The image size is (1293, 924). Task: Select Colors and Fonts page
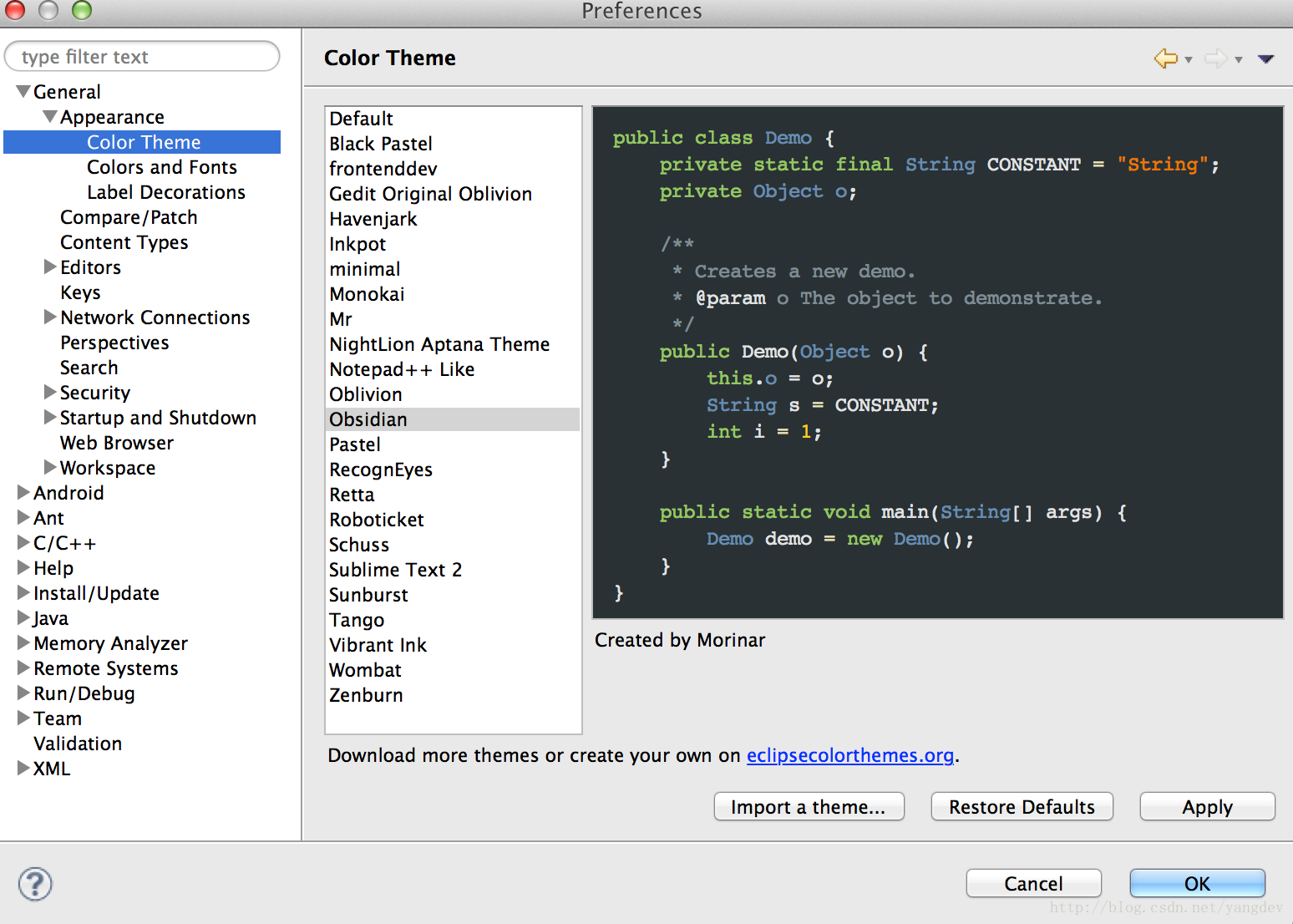[162, 167]
